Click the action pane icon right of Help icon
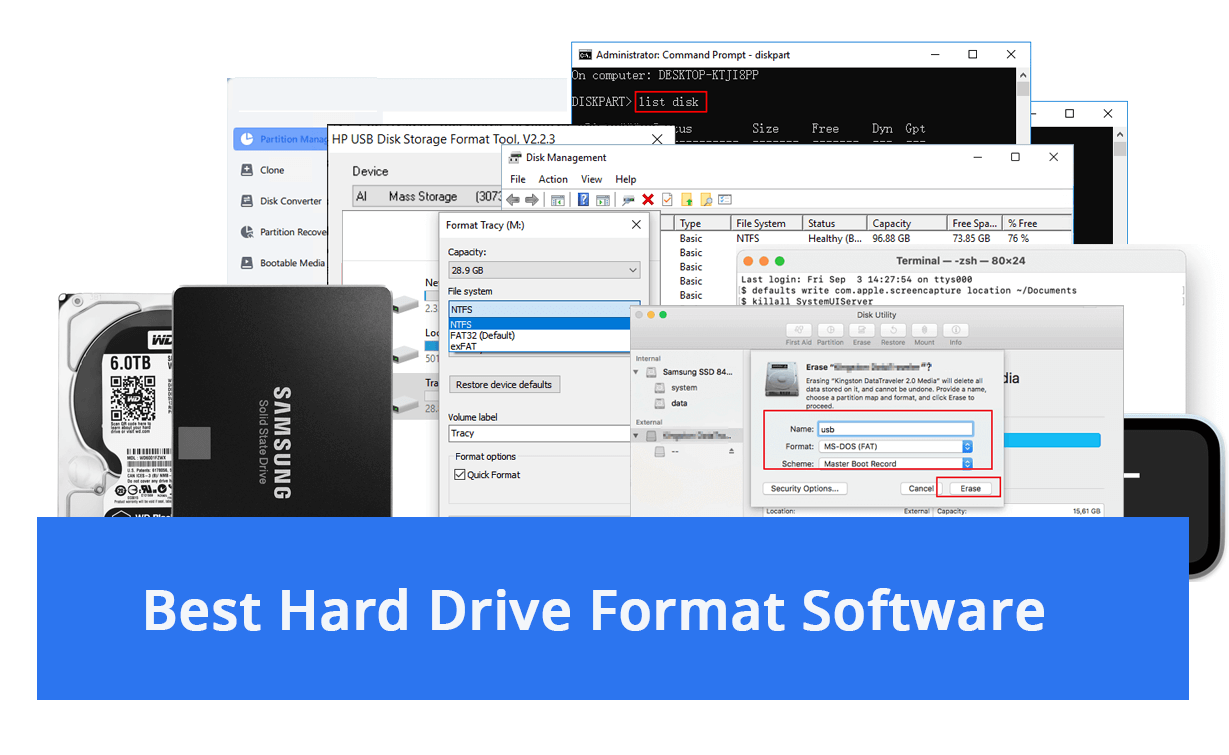Viewport: 1229px width, 755px height. [603, 200]
